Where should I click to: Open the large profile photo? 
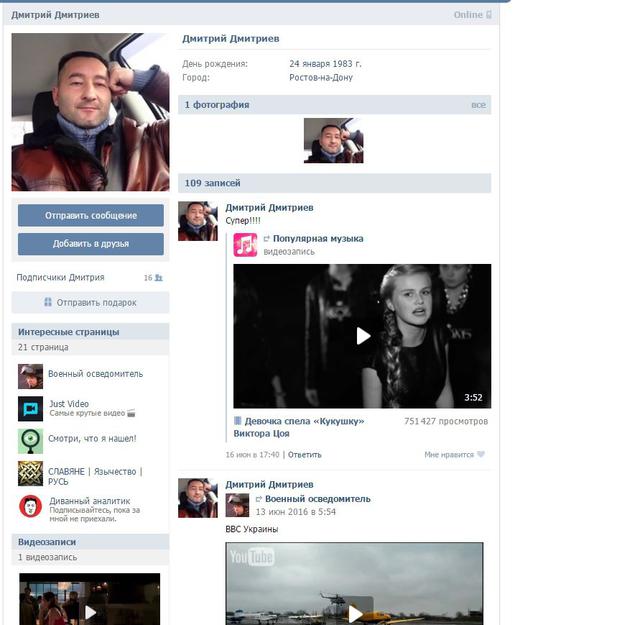coord(90,111)
